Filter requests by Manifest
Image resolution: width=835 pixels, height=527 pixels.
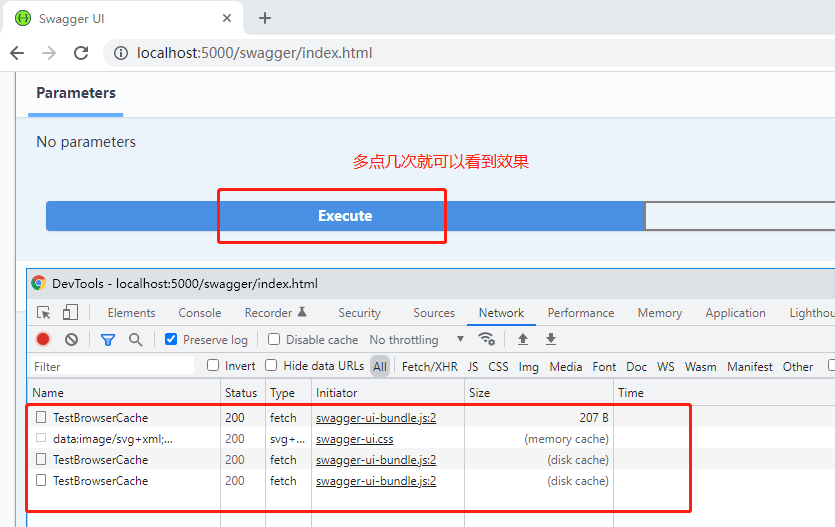[750, 367]
